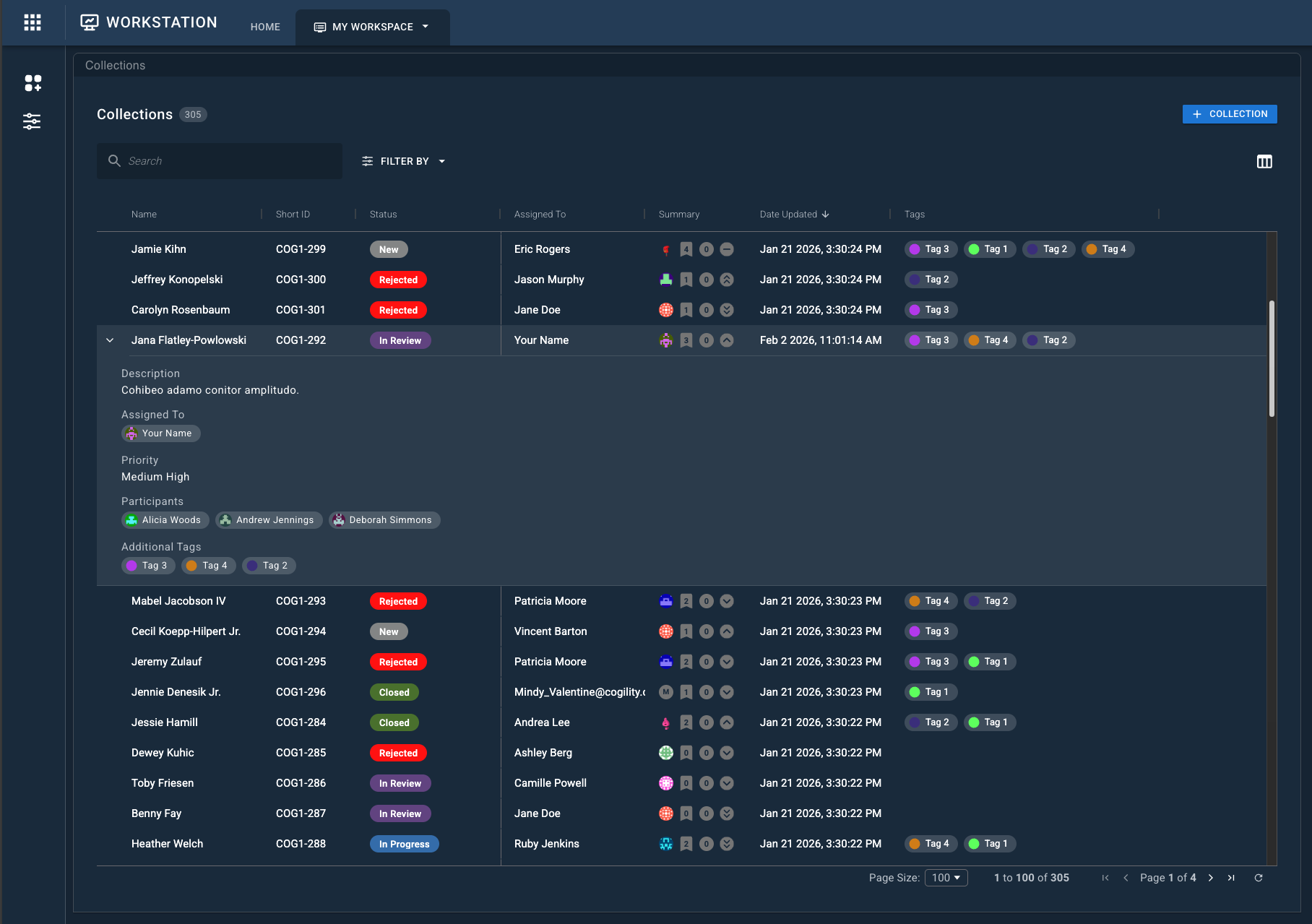
Task: Click the search magnifier icon
Action: point(114,160)
